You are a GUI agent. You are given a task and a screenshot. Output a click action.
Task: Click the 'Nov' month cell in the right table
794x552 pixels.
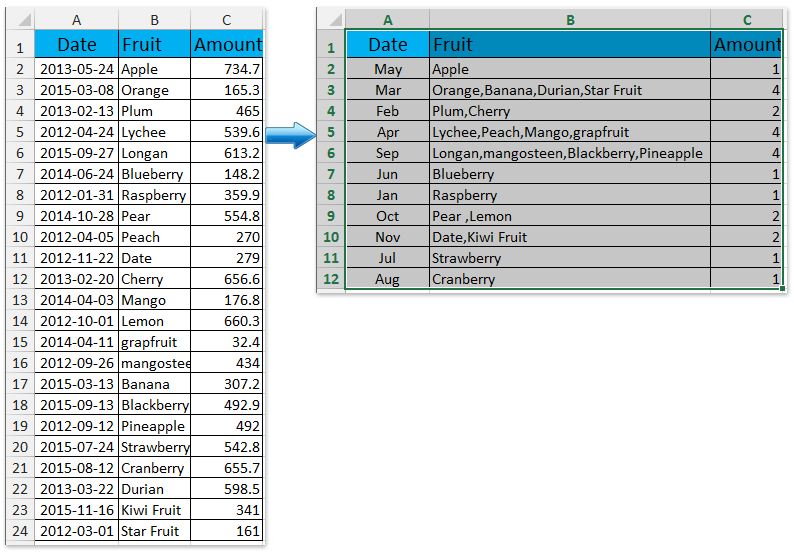(388, 237)
